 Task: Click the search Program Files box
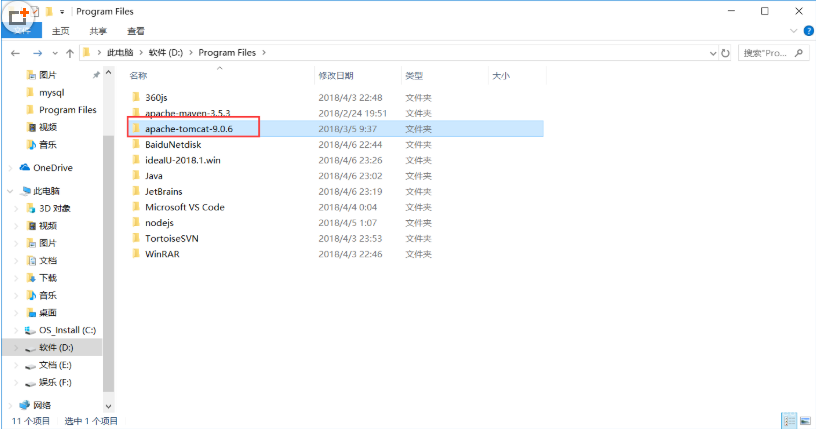point(772,53)
